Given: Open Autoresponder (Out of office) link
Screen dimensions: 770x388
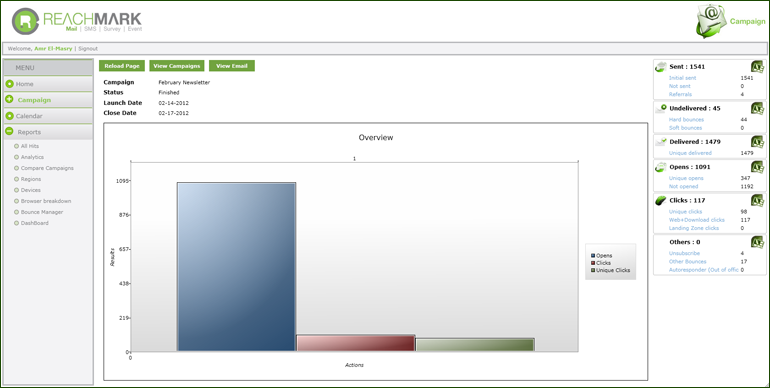Looking at the screenshot, I should pyautogui.click(x=704, y=270).
